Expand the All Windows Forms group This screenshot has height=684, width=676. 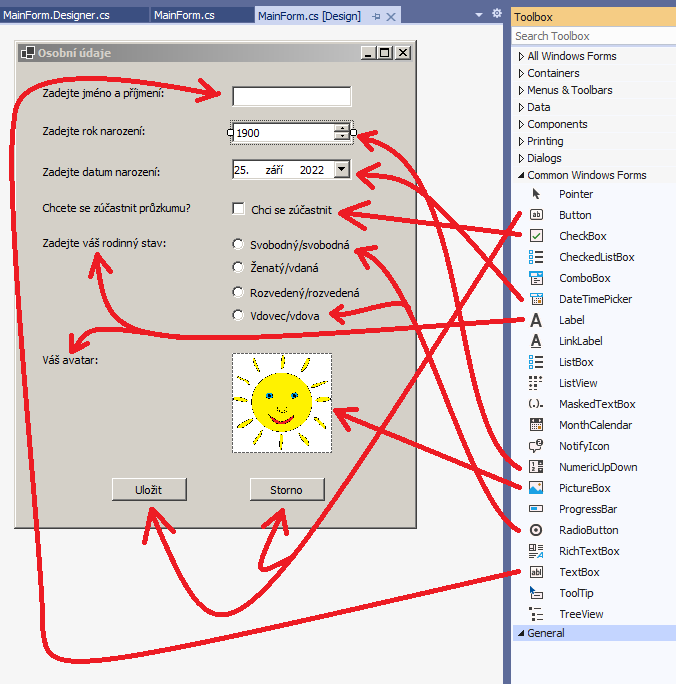521,56
